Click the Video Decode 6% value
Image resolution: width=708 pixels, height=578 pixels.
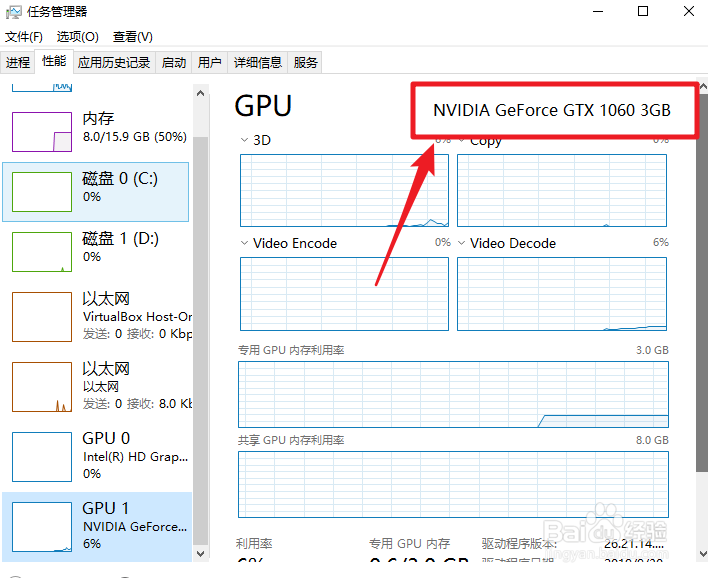pos(661,242)
